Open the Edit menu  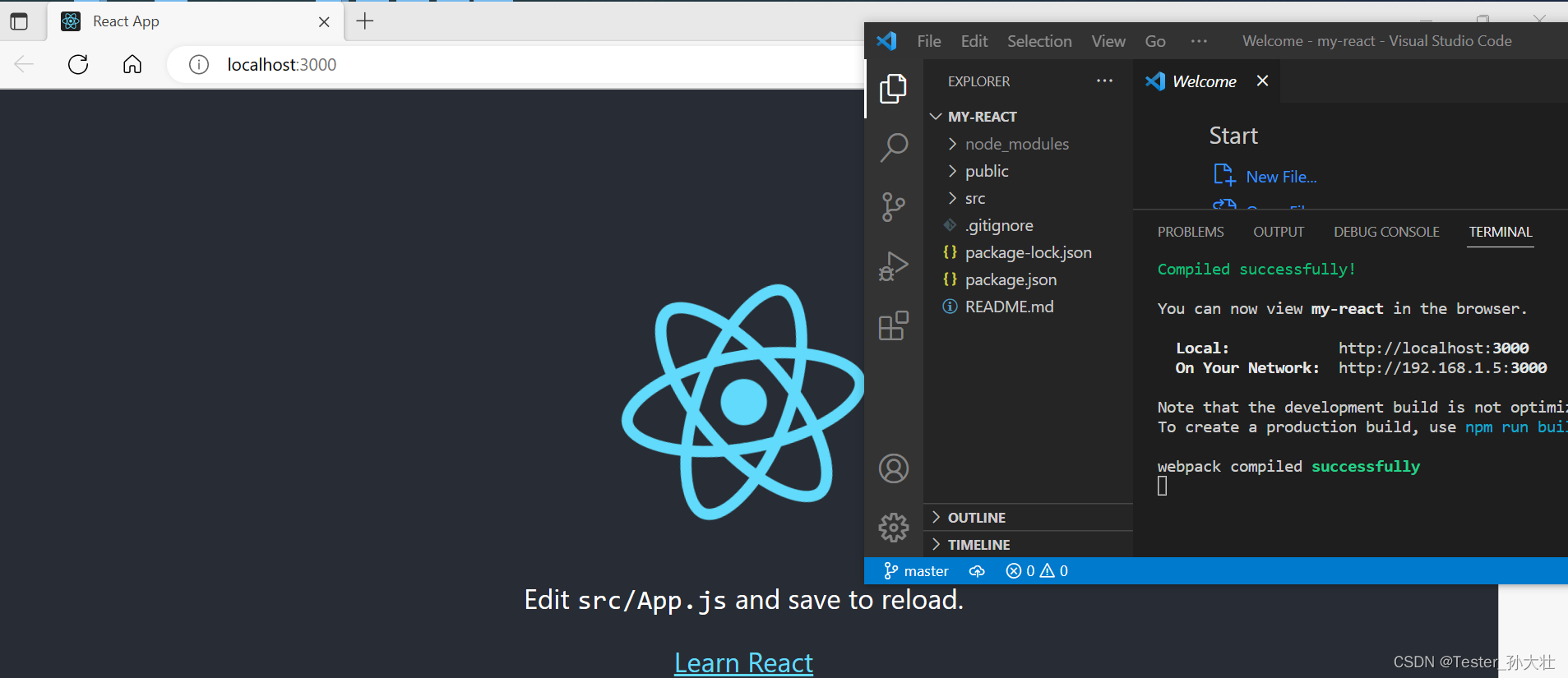pyautogui.click(x=974, y=41)
